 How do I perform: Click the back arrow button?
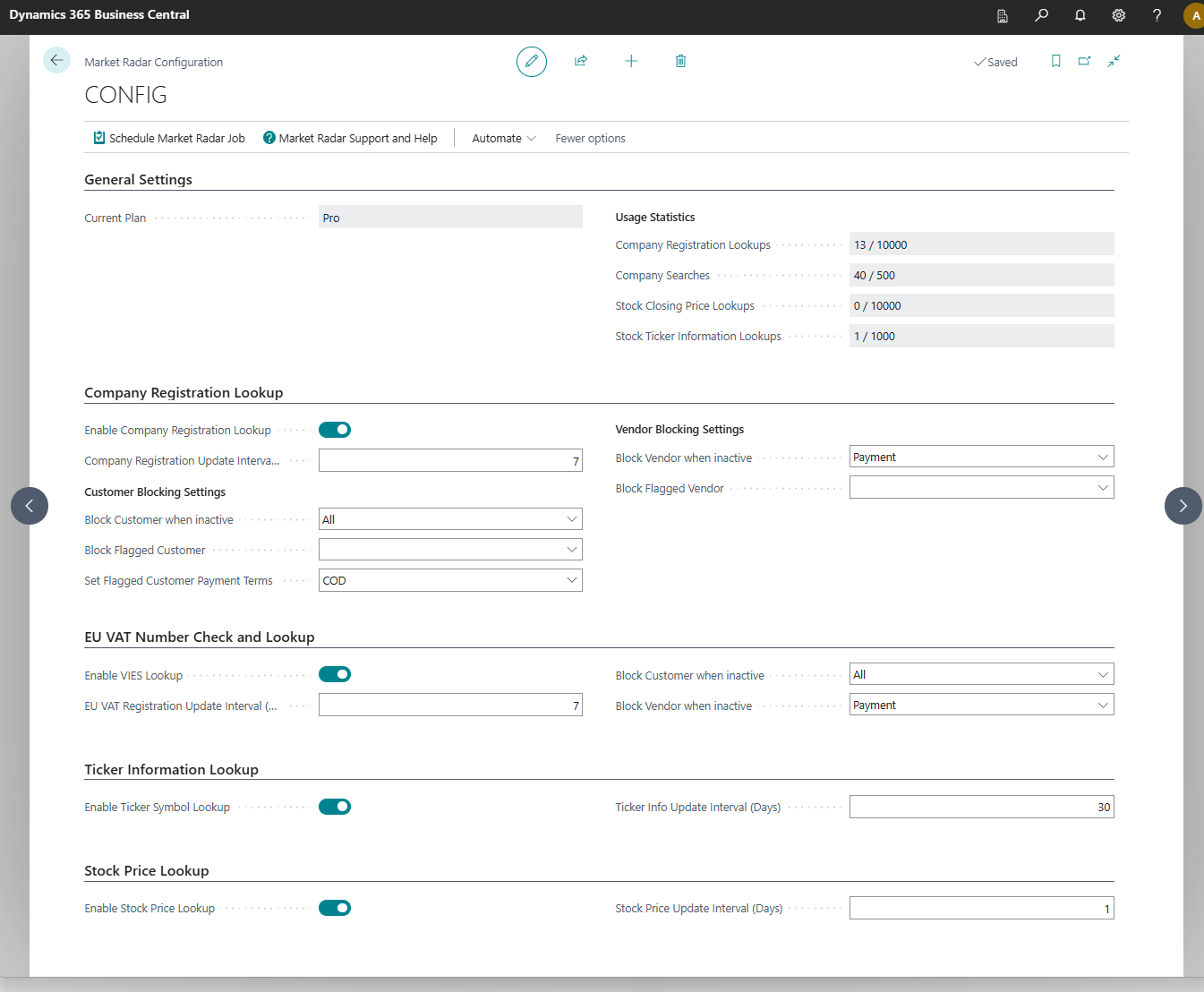tap(56, 60)
